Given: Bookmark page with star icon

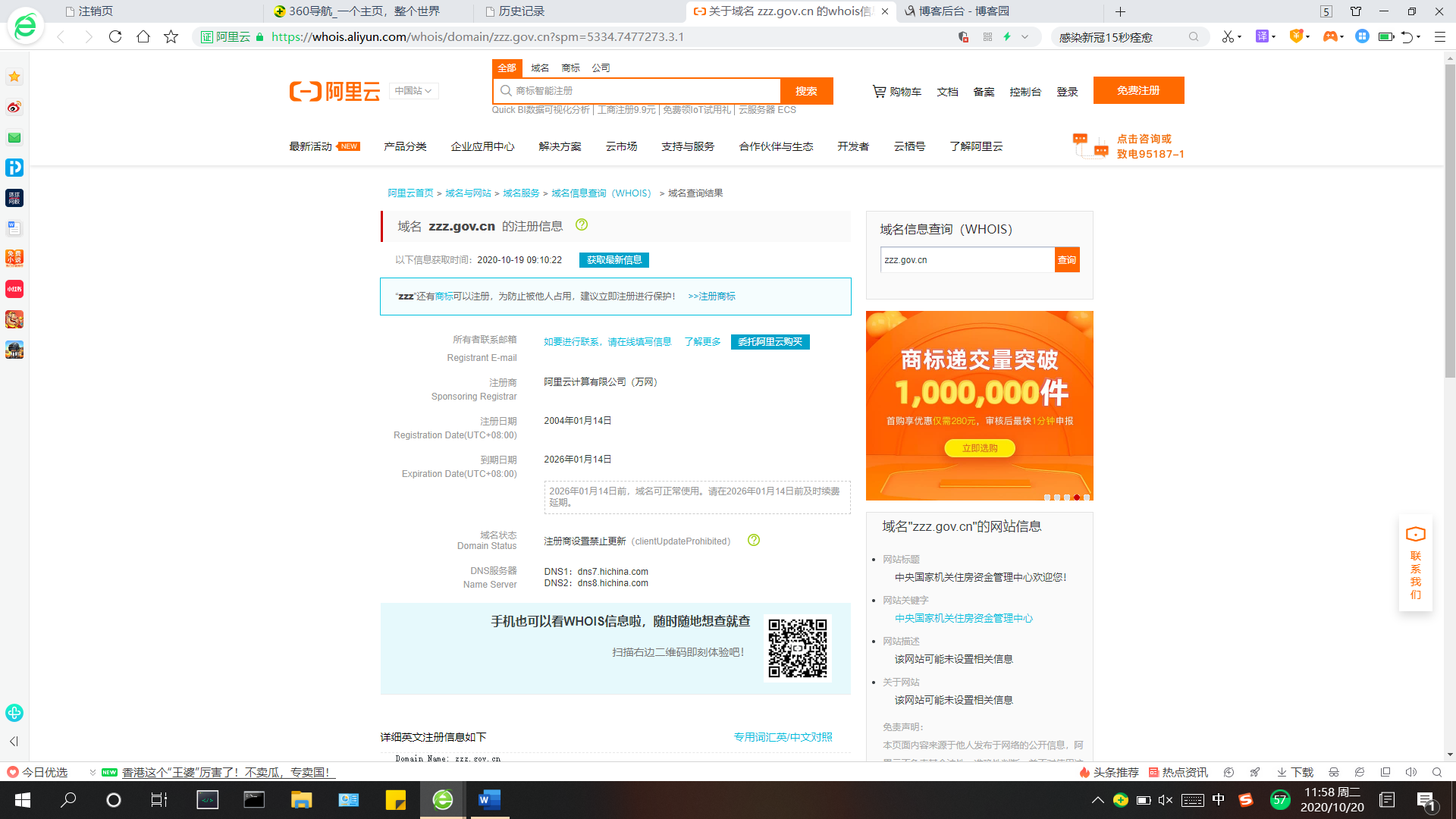Looking at the screenshot, I should 171,36.
